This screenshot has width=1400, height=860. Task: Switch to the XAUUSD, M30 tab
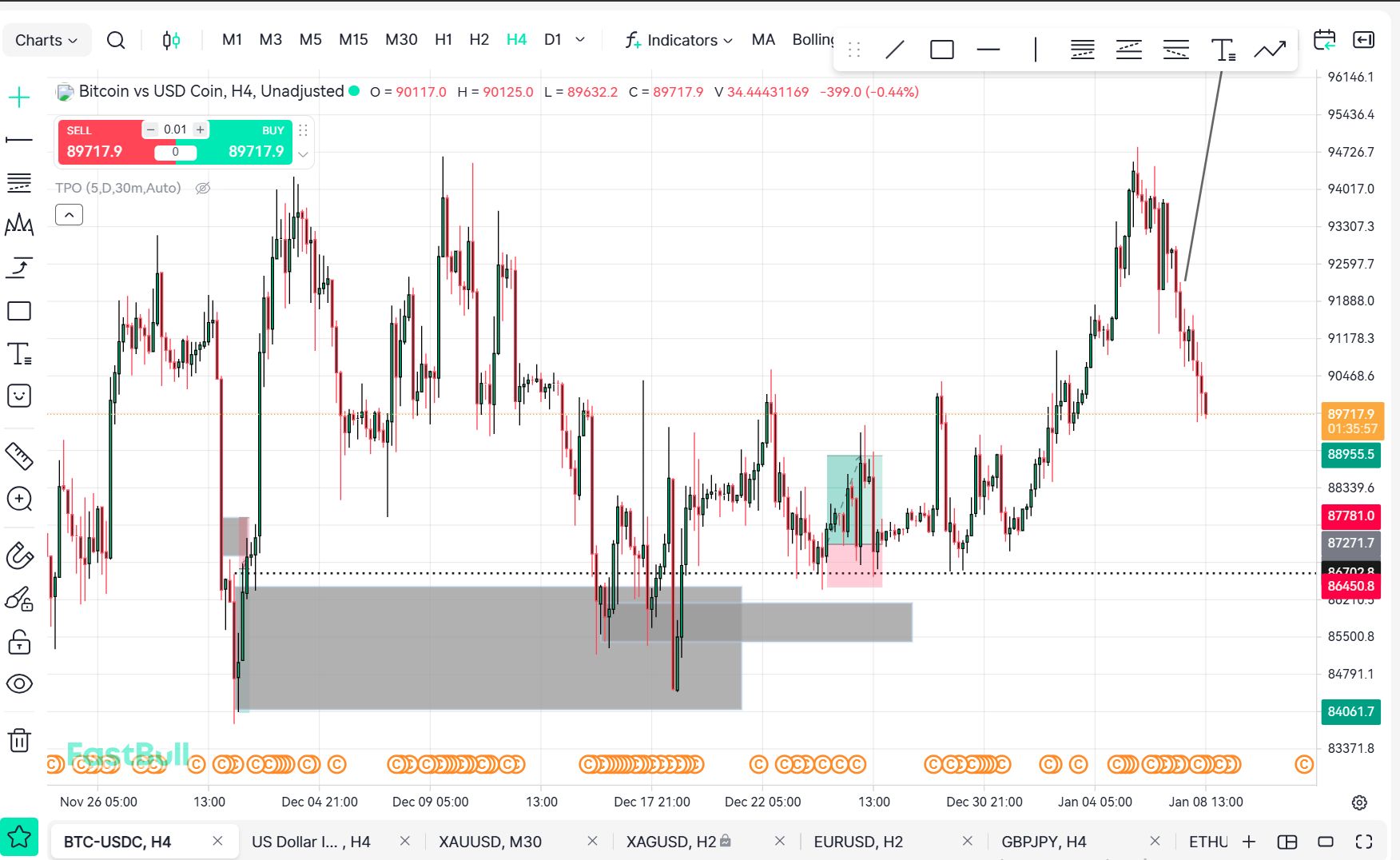click(x=490, y=842)
